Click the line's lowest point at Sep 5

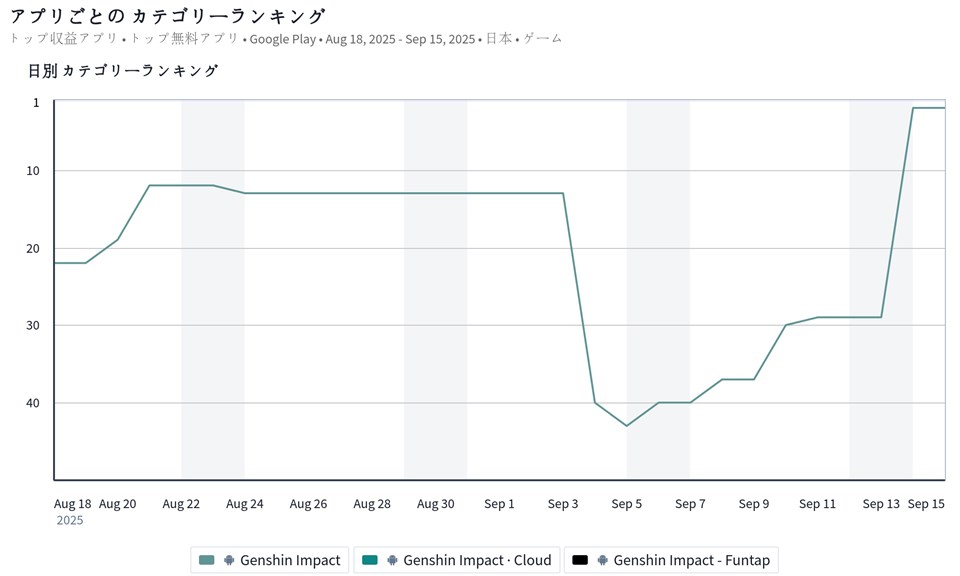pyautogui.click(x=627, y=426)
